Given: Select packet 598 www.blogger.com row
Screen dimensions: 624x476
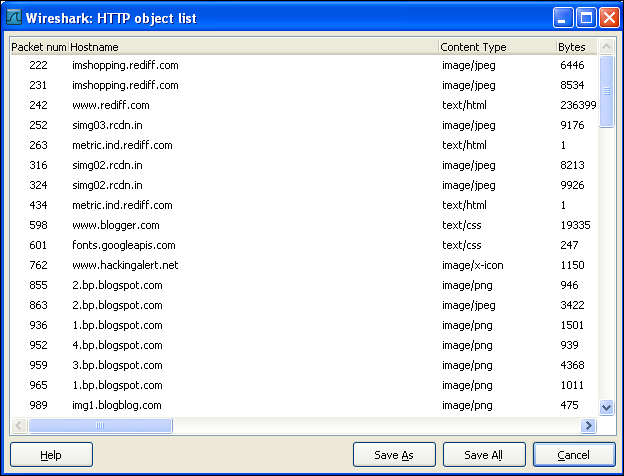Looking at the screenshot, I should pyautogui.click(x=304, y=225).
